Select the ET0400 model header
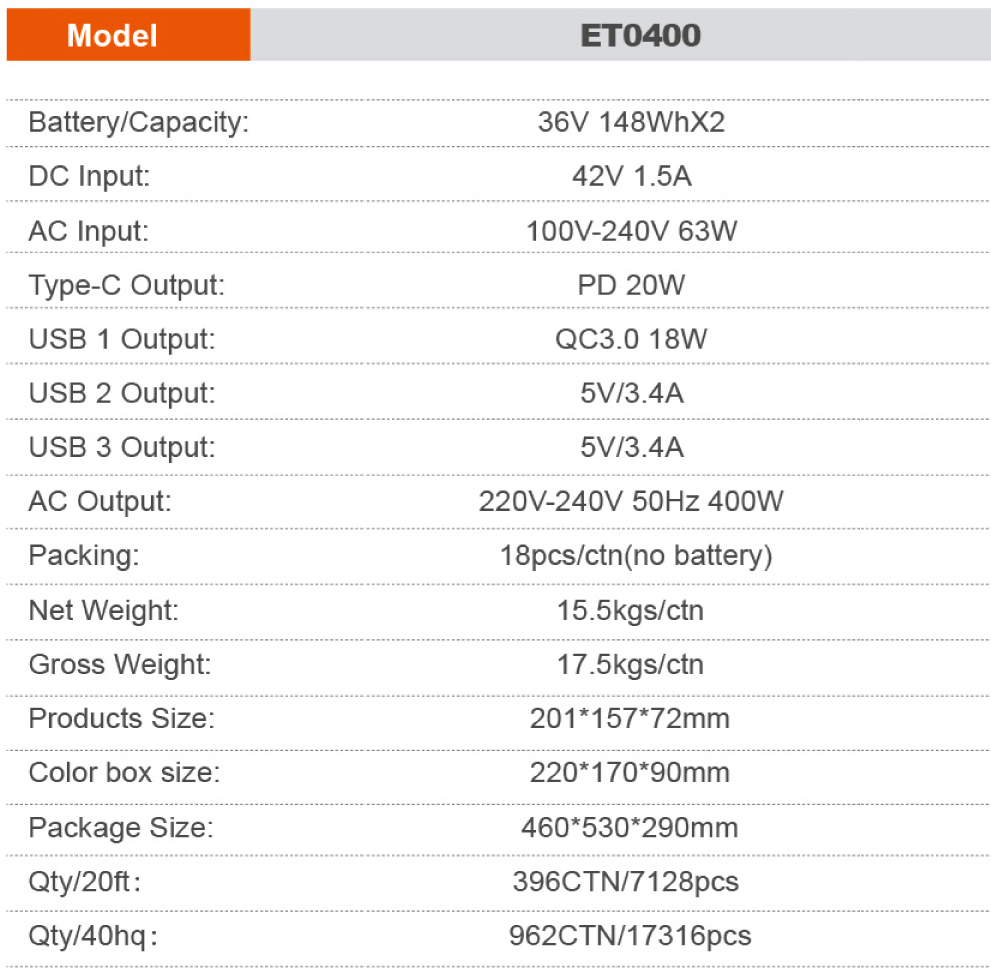Image resolution: width=991 pixels, height=975 pixels. coord(640,35)
